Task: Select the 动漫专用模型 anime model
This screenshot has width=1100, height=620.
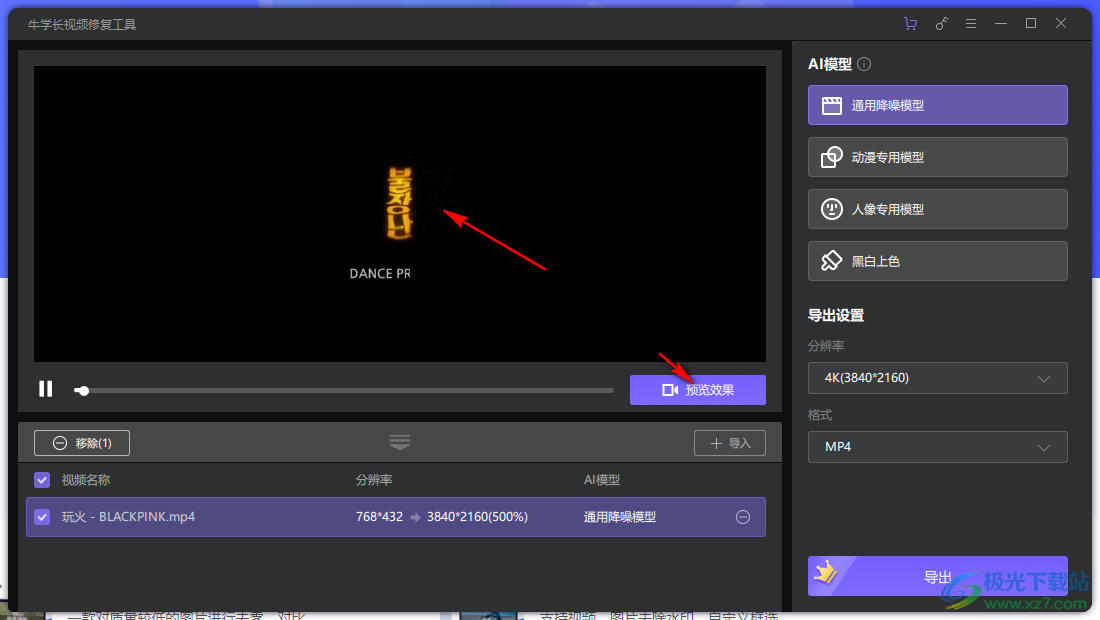Action: pos(937,157)
